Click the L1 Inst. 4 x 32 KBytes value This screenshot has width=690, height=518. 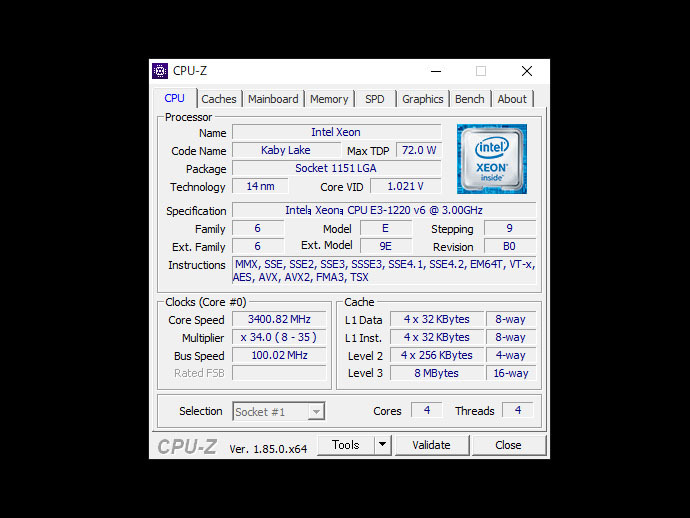[x=437, y=337]
